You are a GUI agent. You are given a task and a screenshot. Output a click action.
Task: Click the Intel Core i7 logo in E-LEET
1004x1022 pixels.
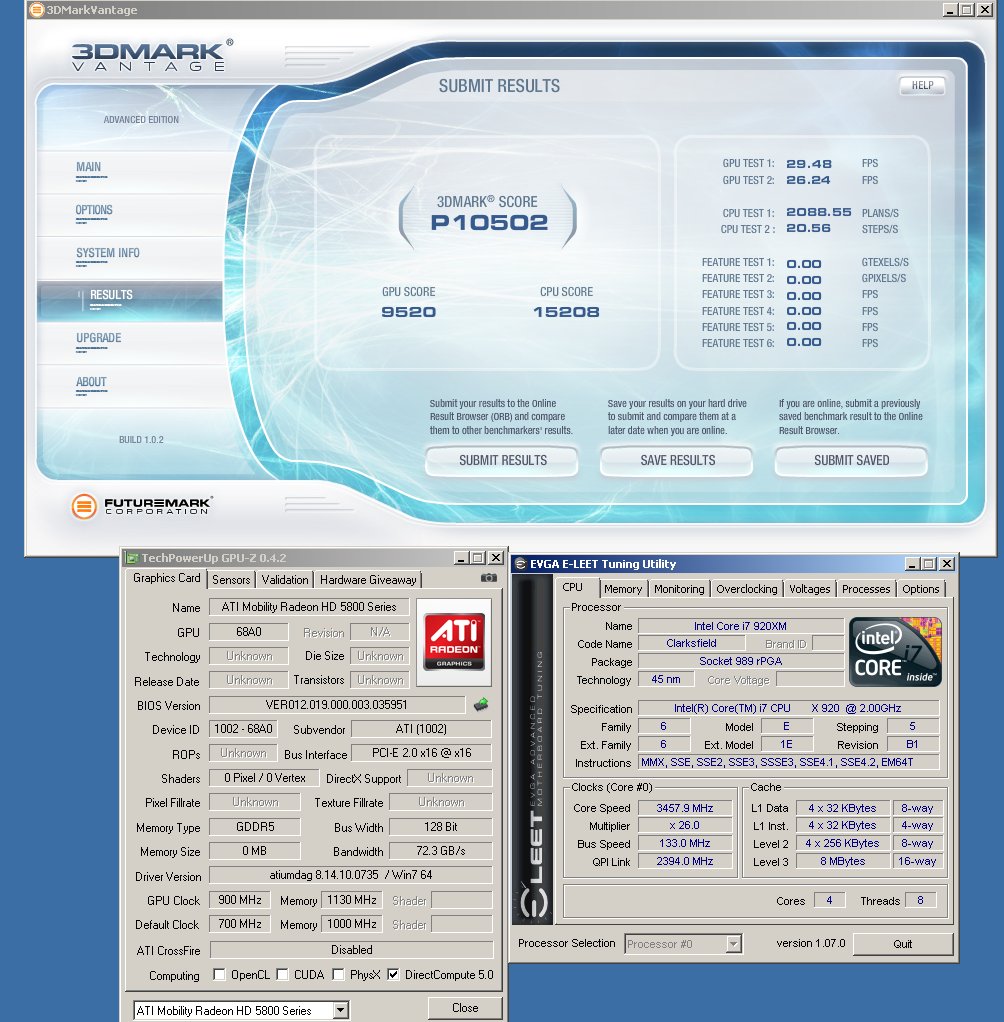point(895,651)
